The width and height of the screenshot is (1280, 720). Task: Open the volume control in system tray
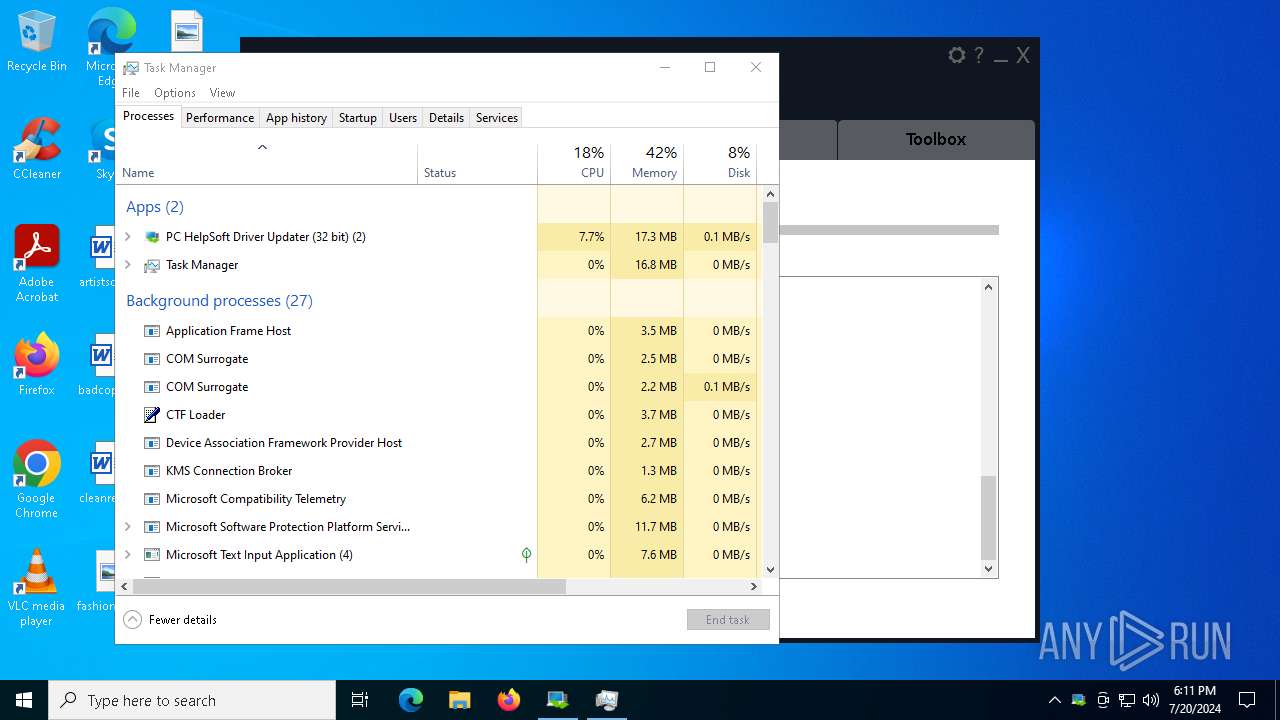coord(1151,700)
